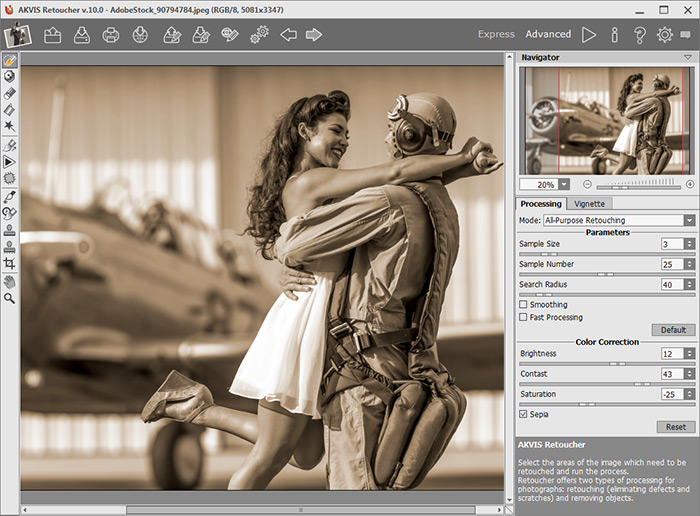Select the Crop tool in the toolbar
Image resolution: width=700 pixels, height=516 pixels.
[x=9, y=263]
